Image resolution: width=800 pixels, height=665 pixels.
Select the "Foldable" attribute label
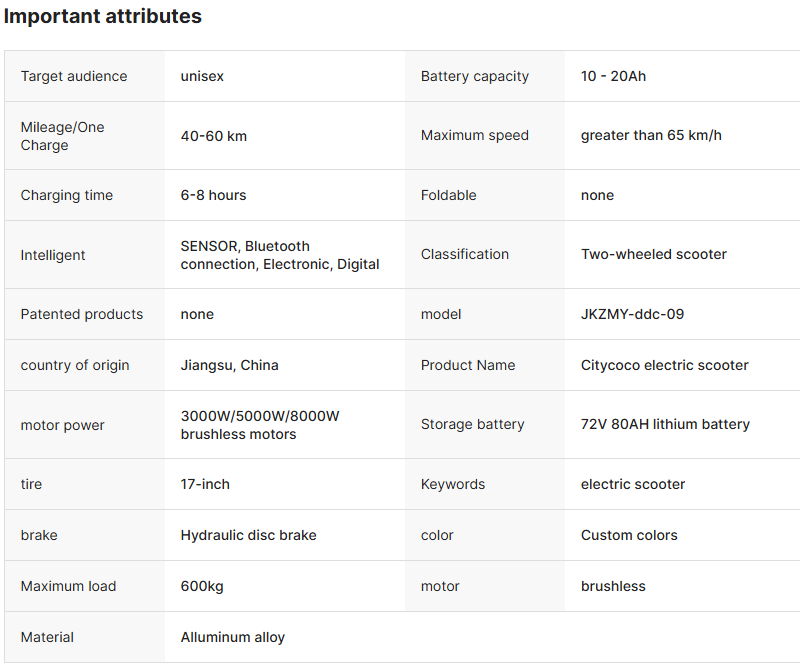[x=448, y=195]
